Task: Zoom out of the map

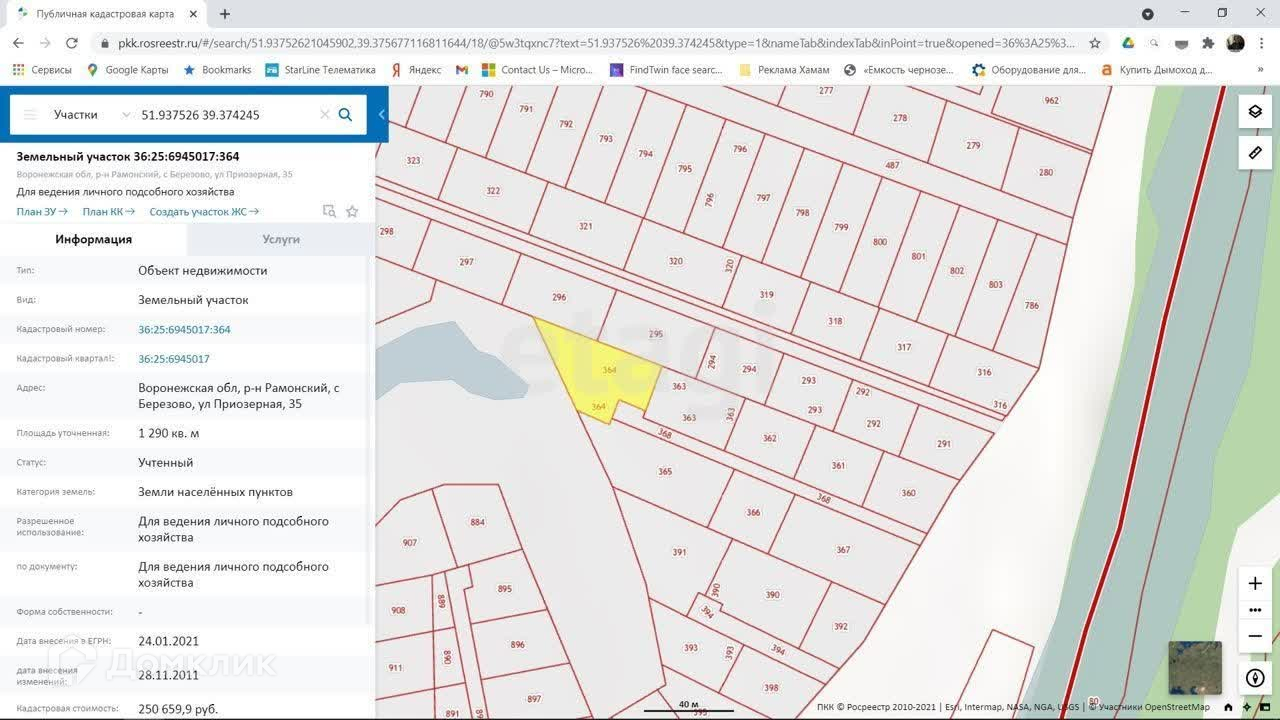Action: [1255, 636]
